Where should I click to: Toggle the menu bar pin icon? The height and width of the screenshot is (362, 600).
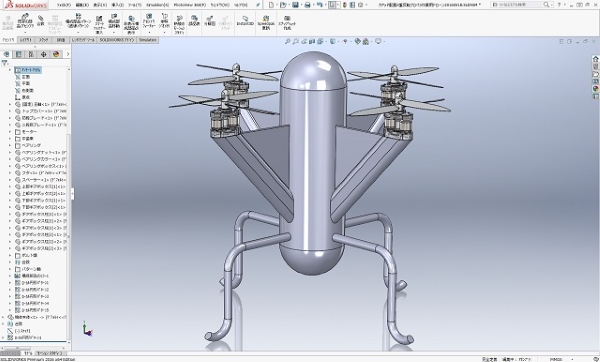click(x=258, y=5)
